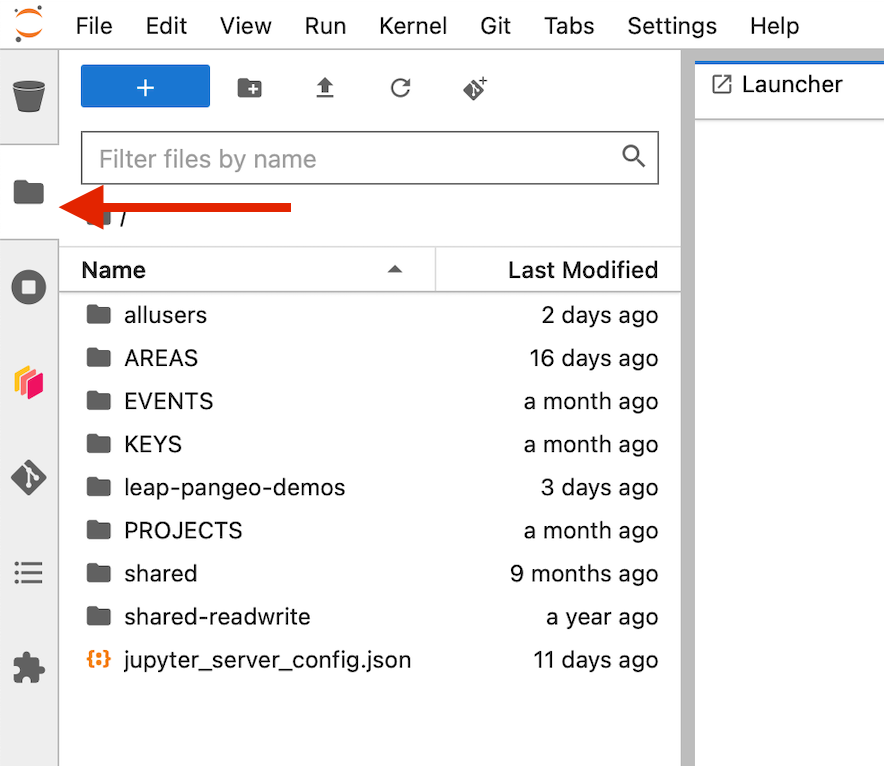Open the File Browser sidebar tab

[29, 192]
